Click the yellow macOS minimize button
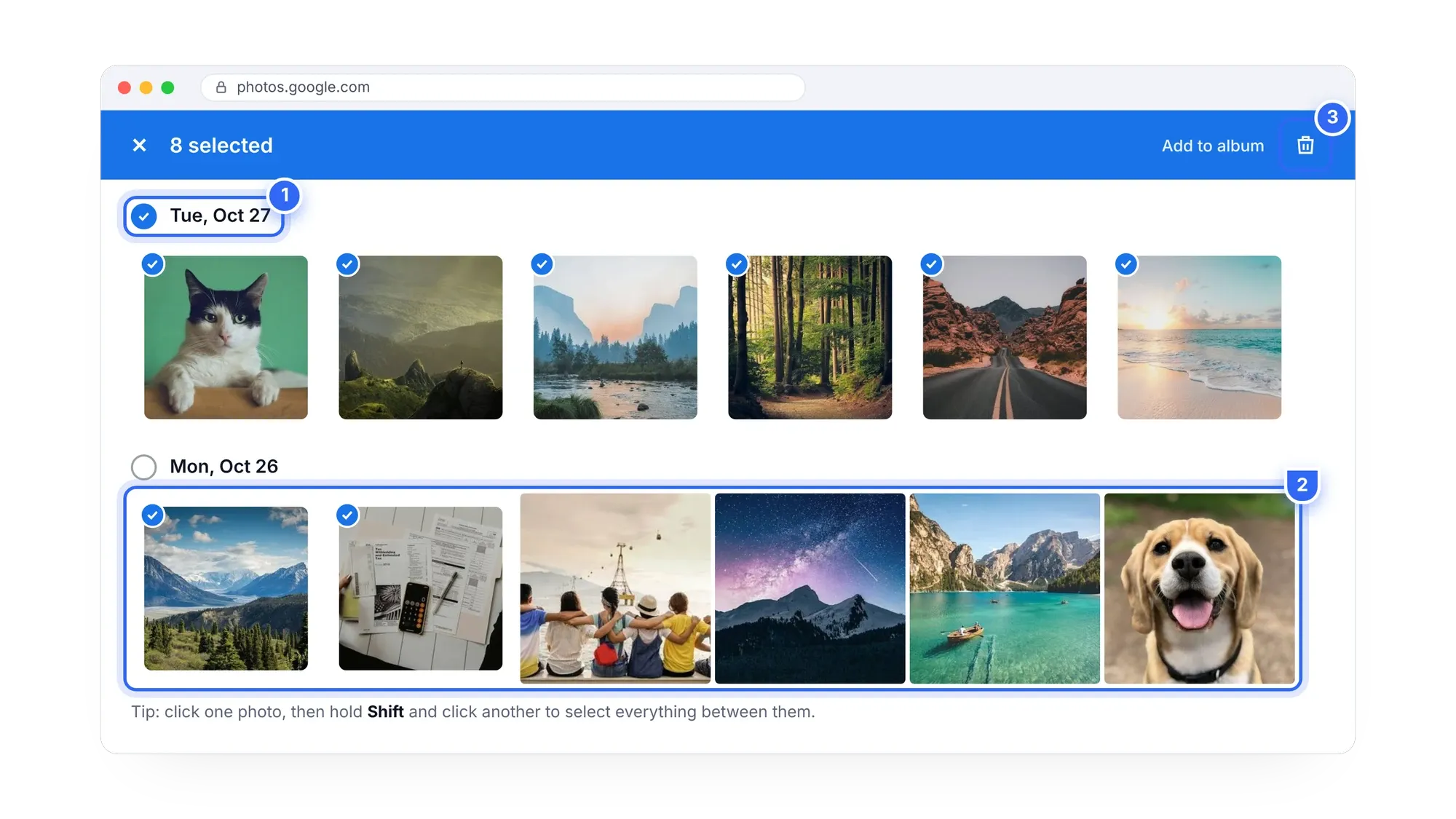This screenshot has height=819, width=1456. (146, 87)
